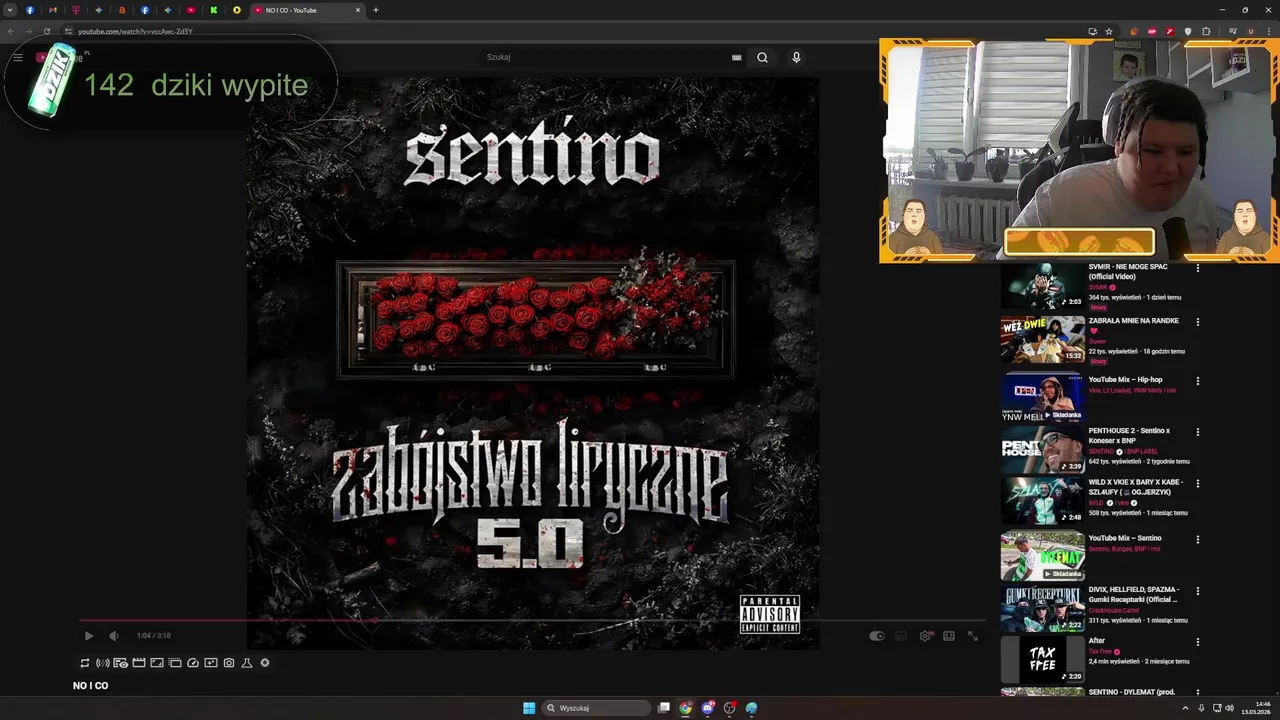The height and width of the screenshot is (720, 1280).
Task: Click the volume booster waves icon
Action: pos(102,663)
